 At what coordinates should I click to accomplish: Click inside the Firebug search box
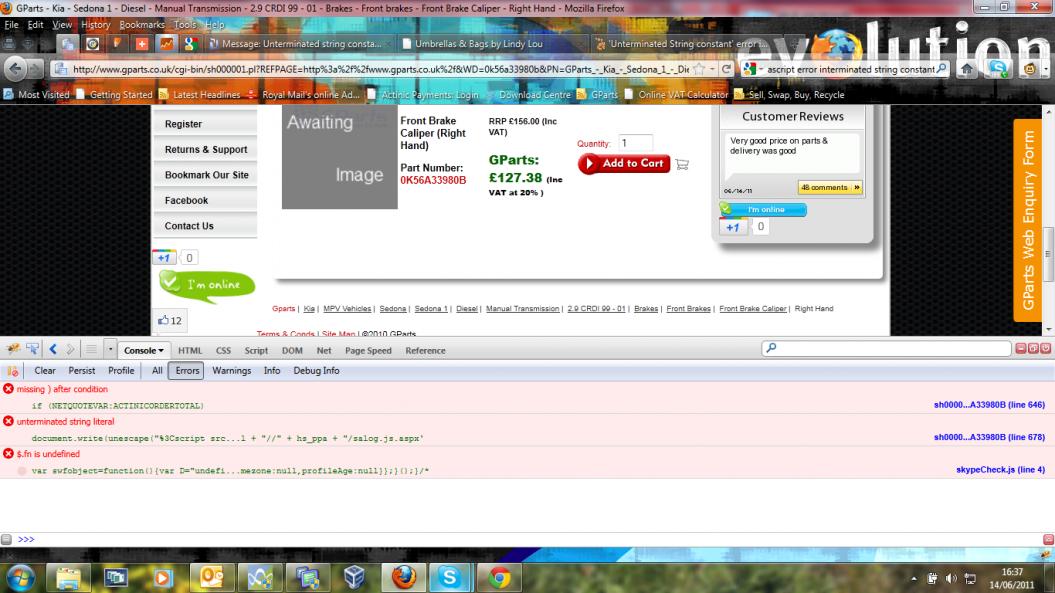[887, 348]
